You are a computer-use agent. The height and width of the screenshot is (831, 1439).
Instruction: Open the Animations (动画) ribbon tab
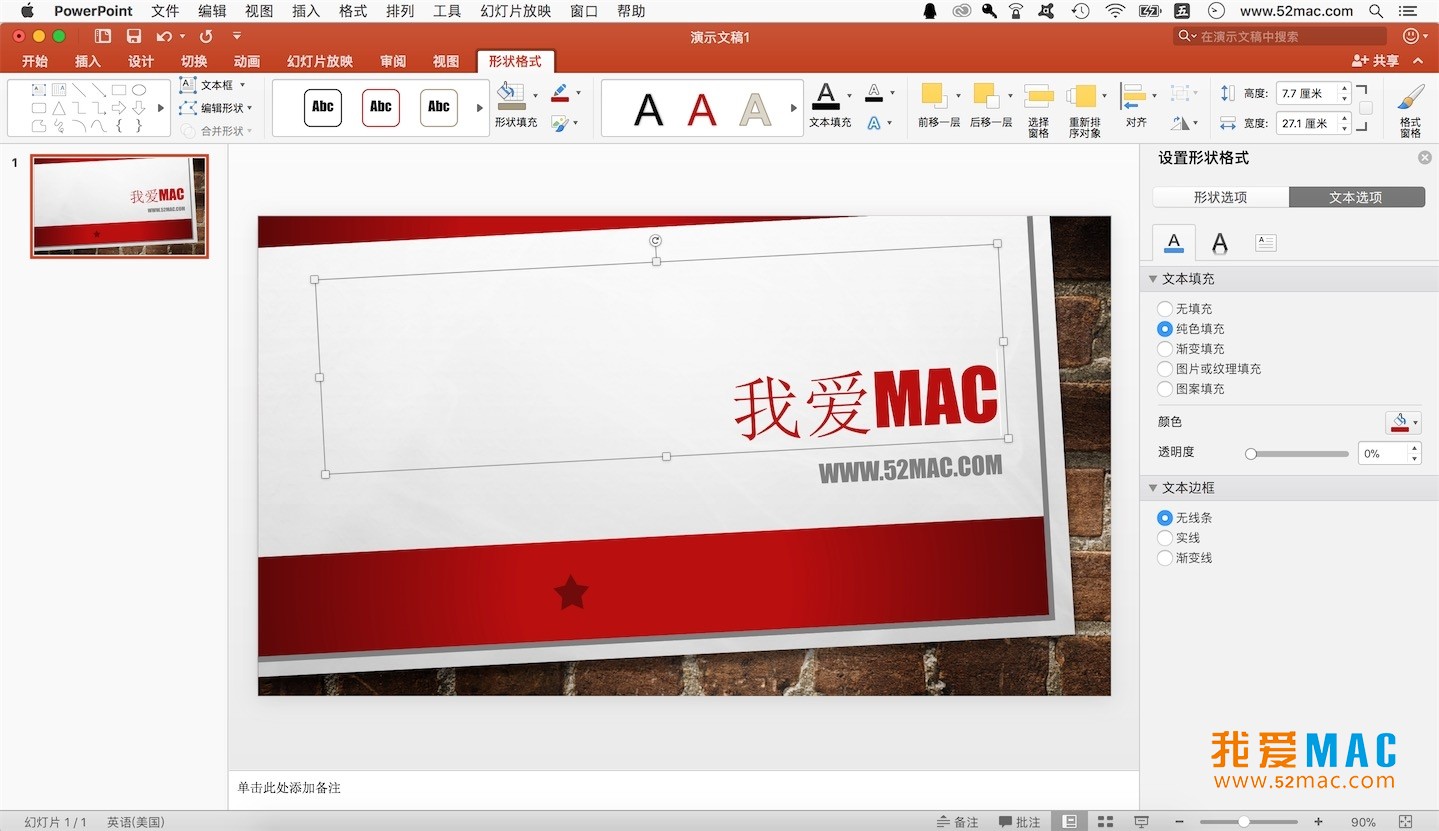247,61
